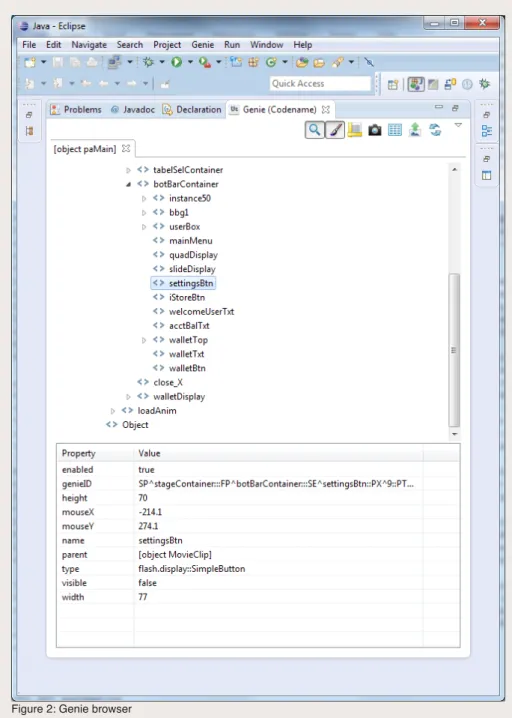Expand the walletTop tree node

pyautogui.click(x=144, y=340)
